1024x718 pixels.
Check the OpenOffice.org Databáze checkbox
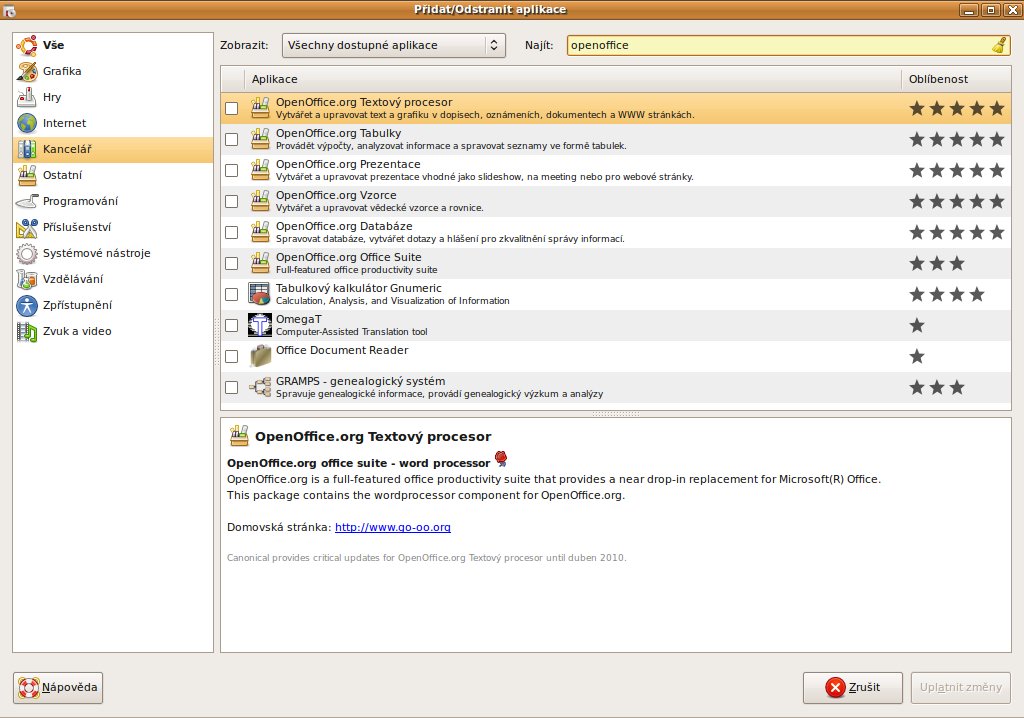[232, 233]
